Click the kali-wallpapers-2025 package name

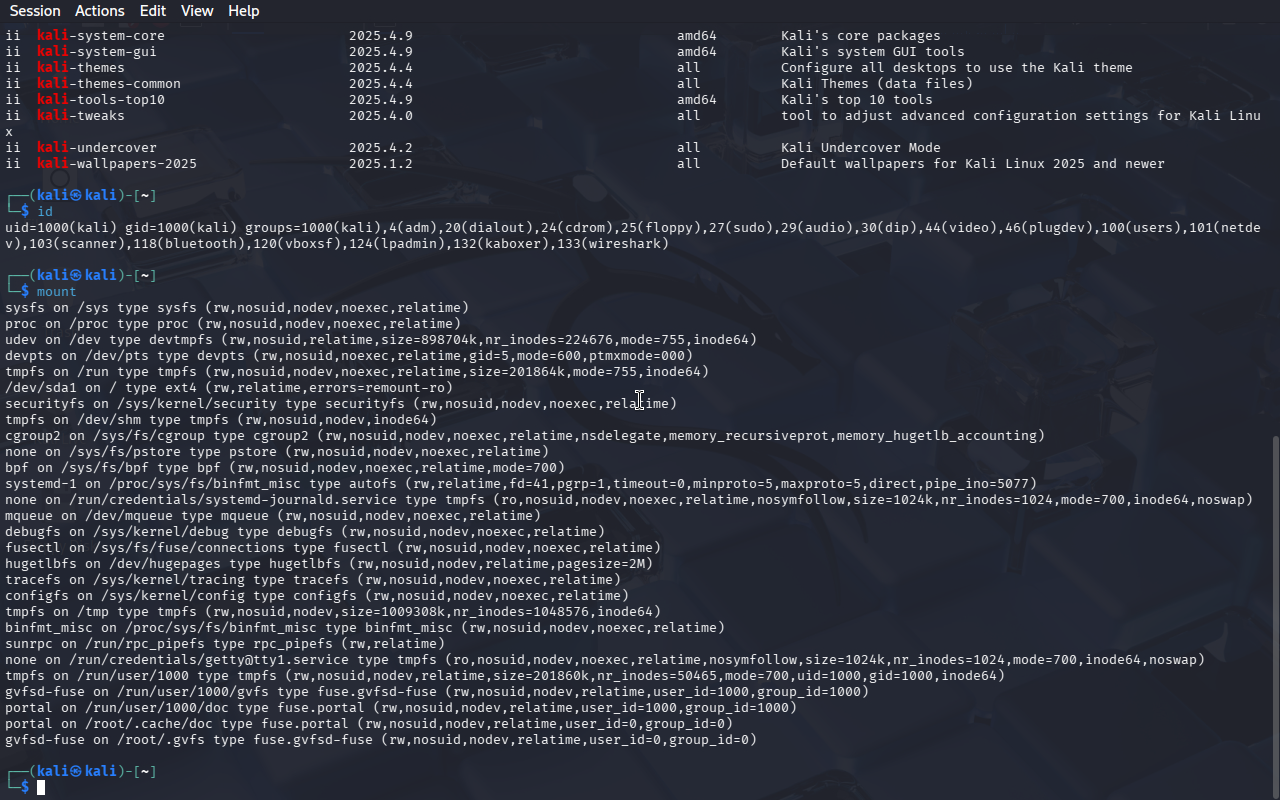click(x=117, y=164)
